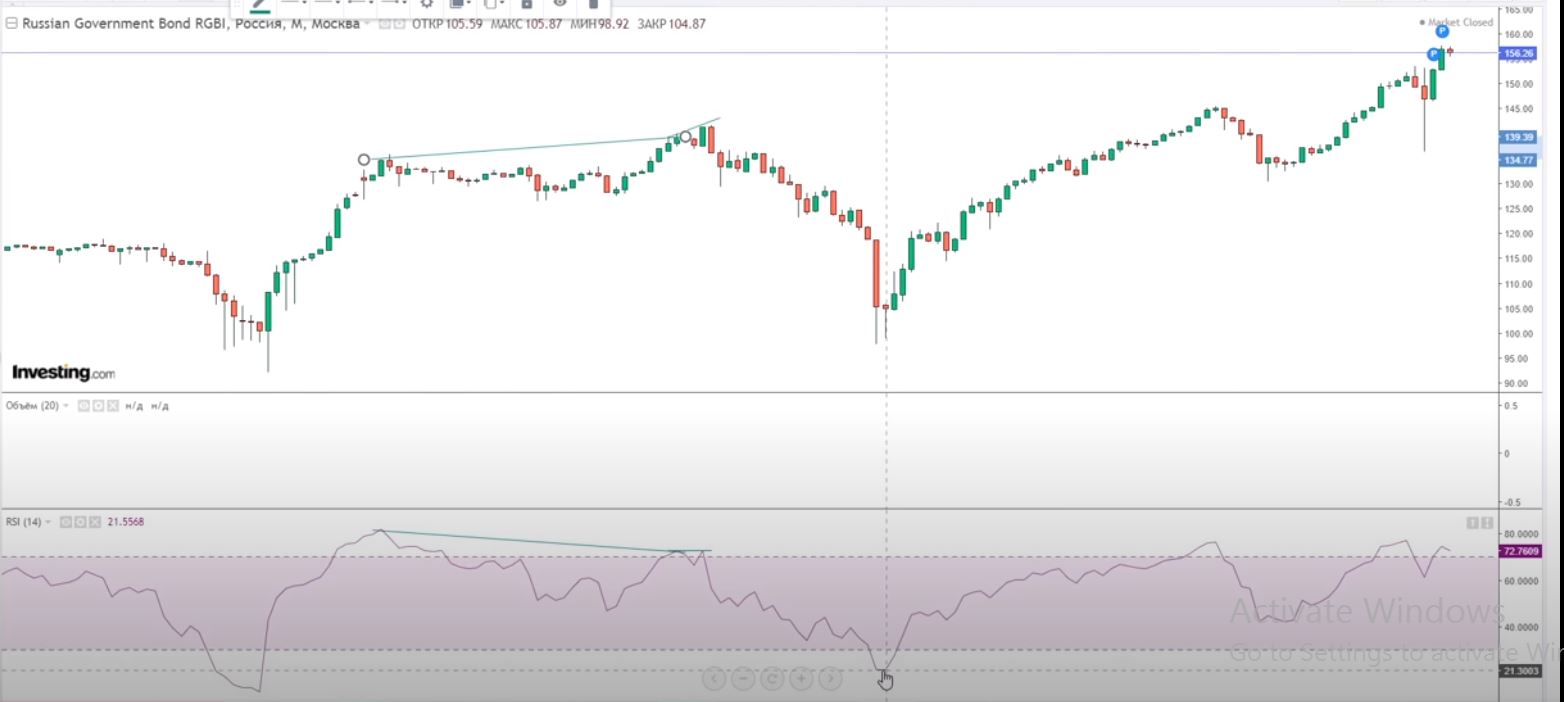Hide the Объём indicator via eye icon
The height and width of the screenshot is (702, 1564).
pyautogui.click(x=84, y=406)
